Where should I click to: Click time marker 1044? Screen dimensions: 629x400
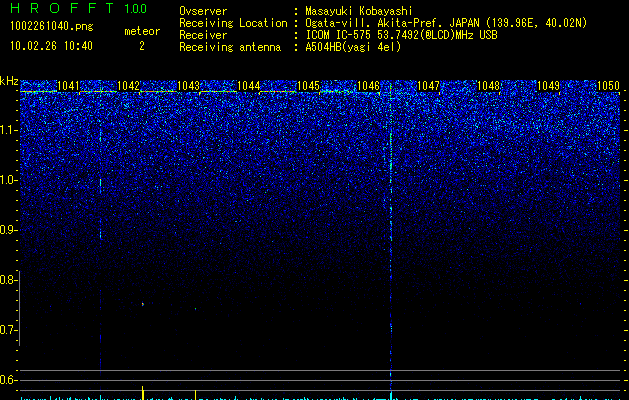pos(248,85)
